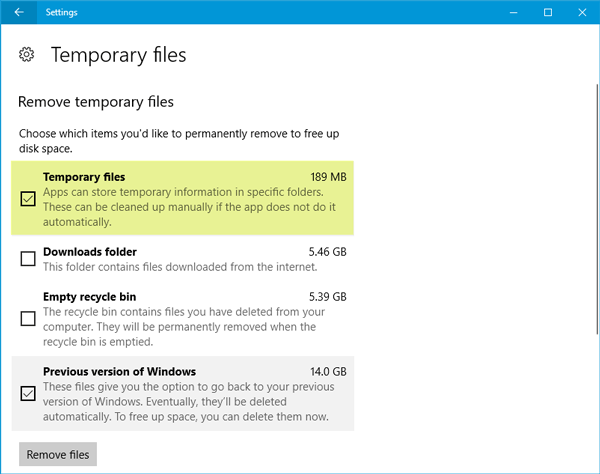Image resolution: width=600 pixels, height=474 pixels.
Task: Select the "Previous version of Windows" label
Action: (x=119, y=371)
